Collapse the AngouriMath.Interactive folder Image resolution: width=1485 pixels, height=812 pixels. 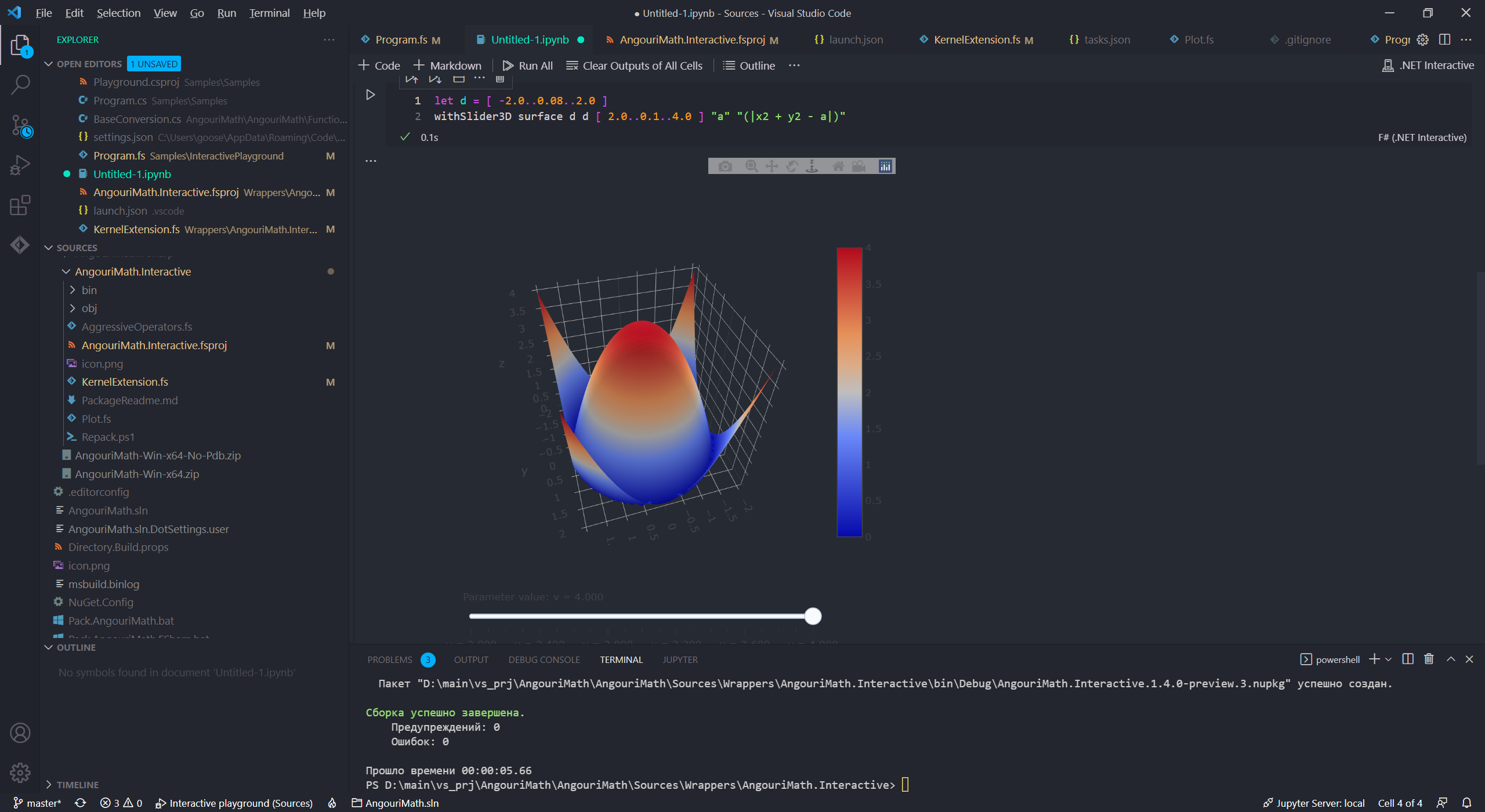[x=132, y=271]
